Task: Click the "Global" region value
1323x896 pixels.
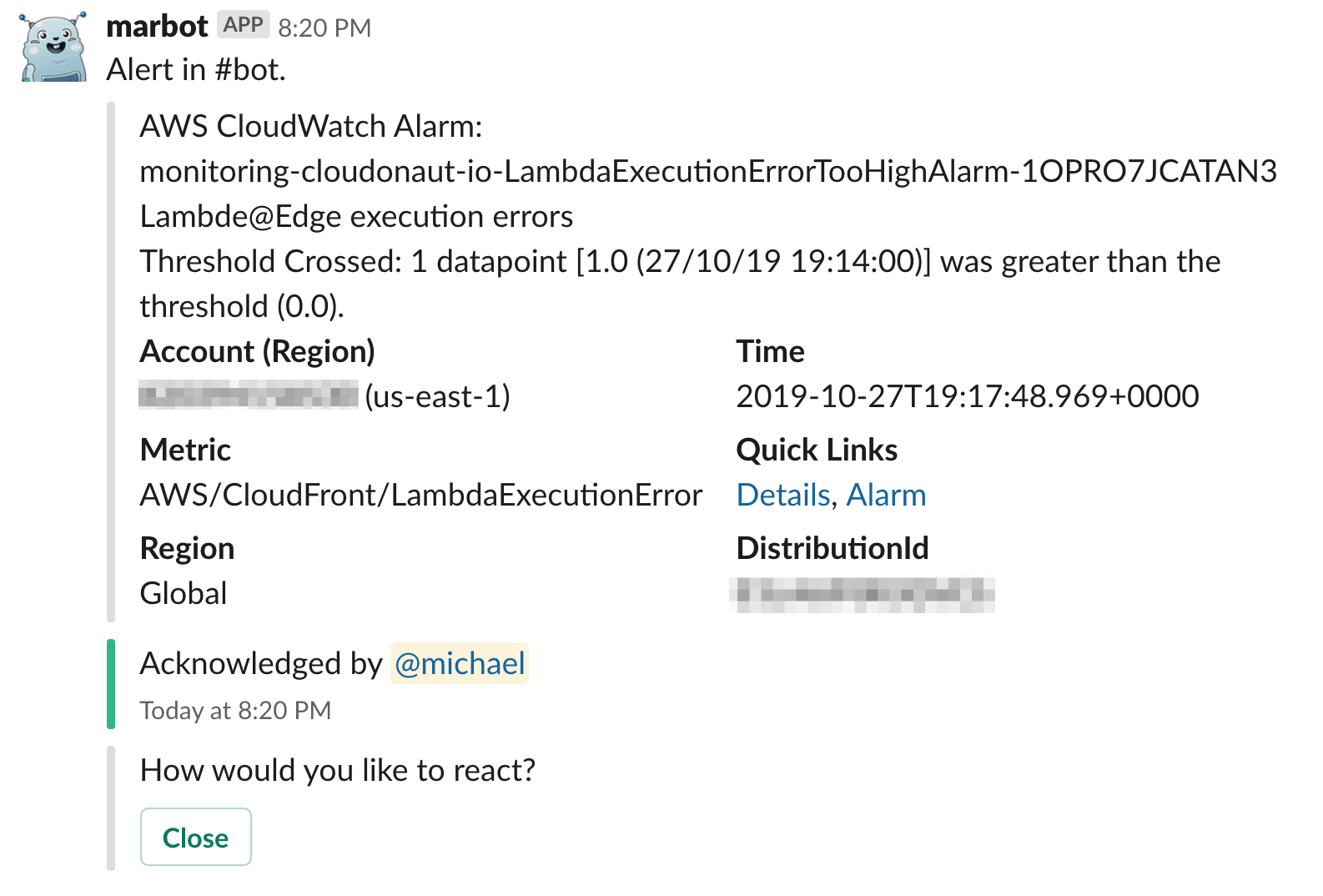Action: (184, 594)
